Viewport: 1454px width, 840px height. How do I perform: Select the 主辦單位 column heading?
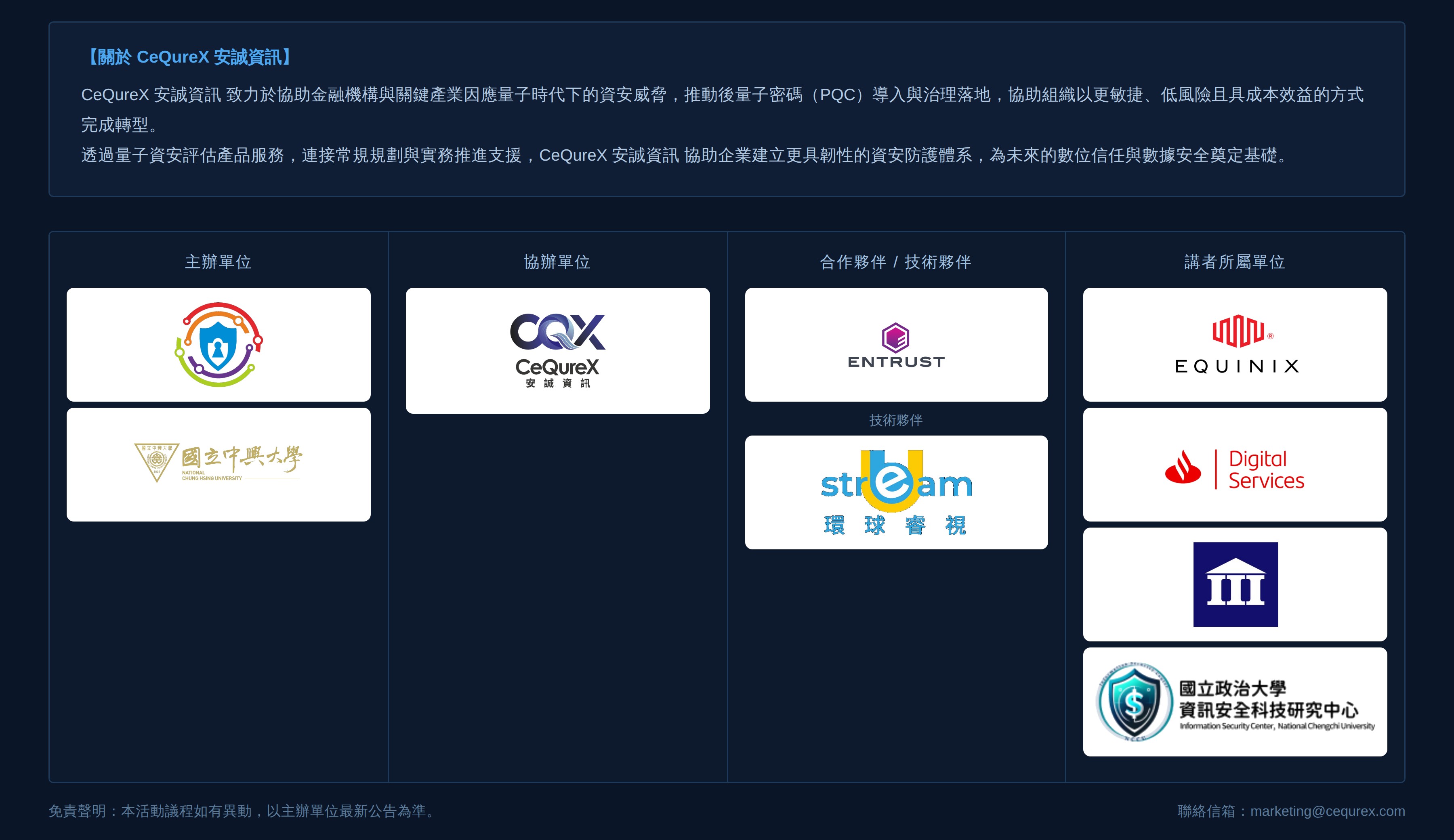[218, 262]
